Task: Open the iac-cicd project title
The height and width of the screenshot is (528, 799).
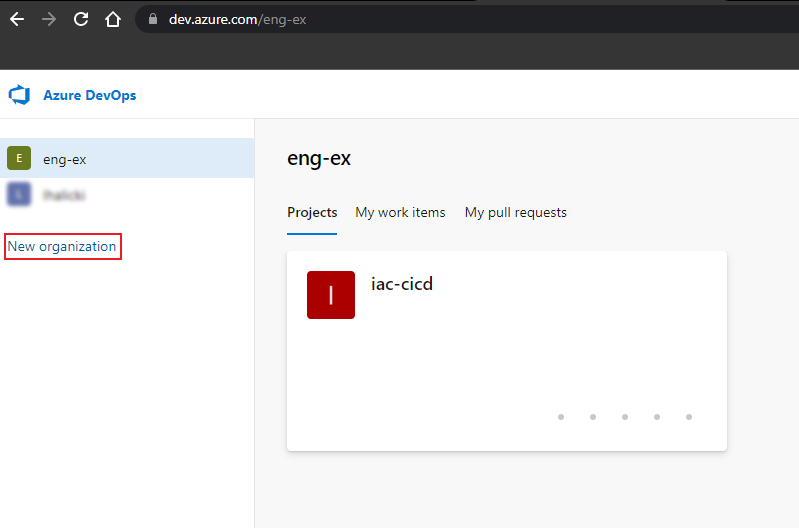Action: [x=402, y=284]
